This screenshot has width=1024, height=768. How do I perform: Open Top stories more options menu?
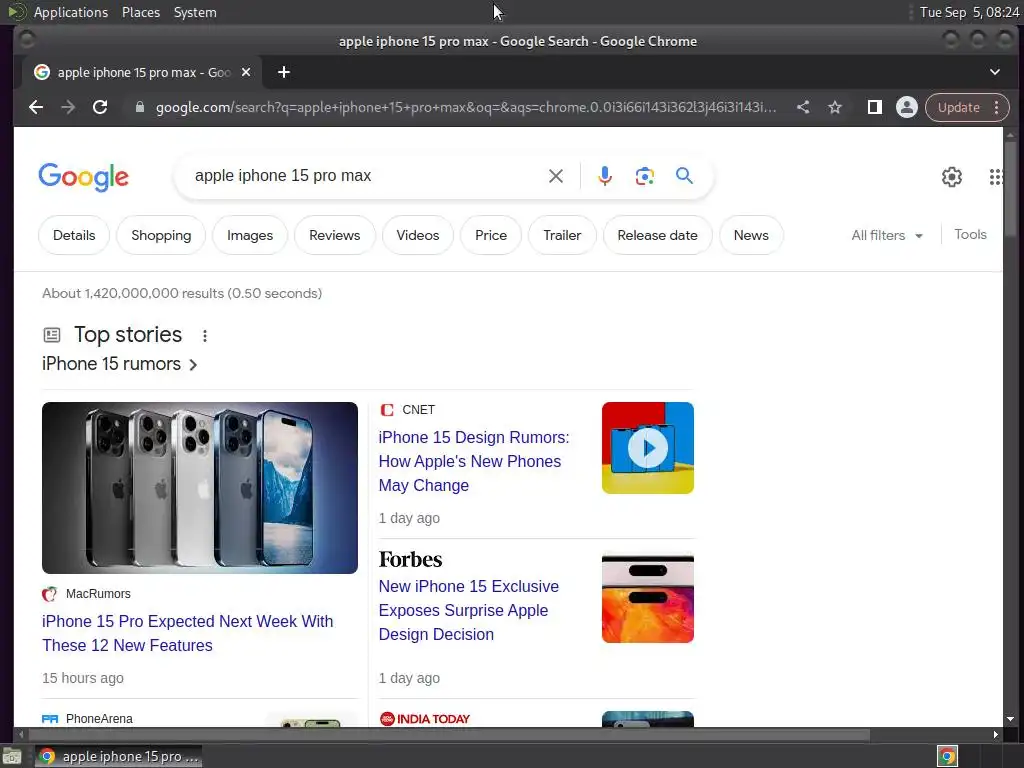pyautogui.click(x=204, y=336)
